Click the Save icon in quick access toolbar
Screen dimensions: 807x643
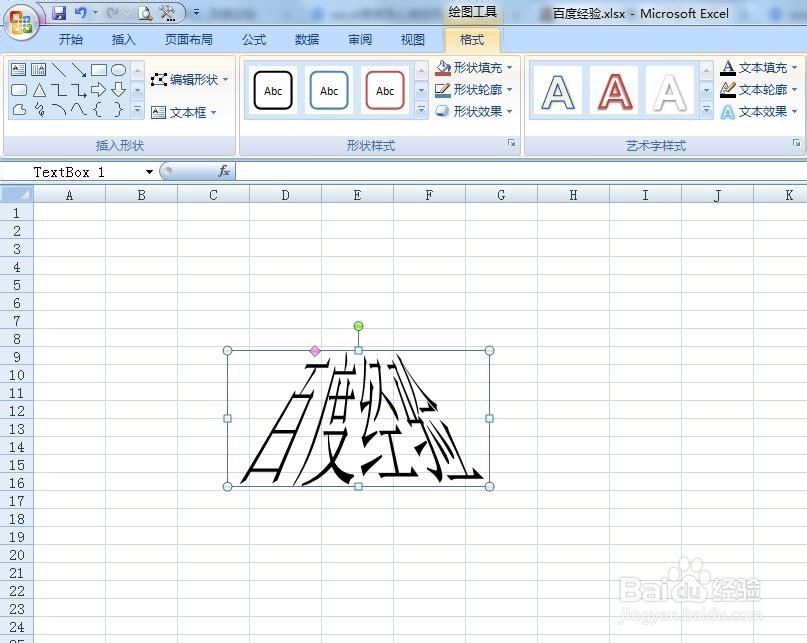59,12
